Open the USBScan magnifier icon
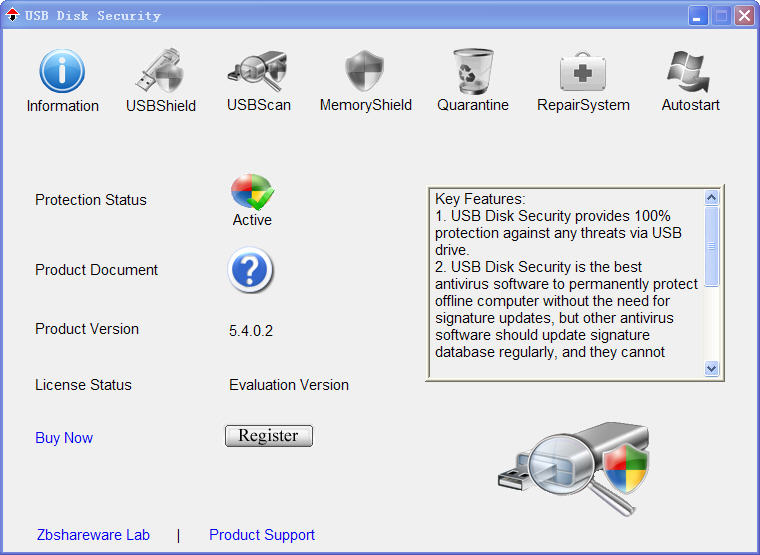 [x=258, y=72]
